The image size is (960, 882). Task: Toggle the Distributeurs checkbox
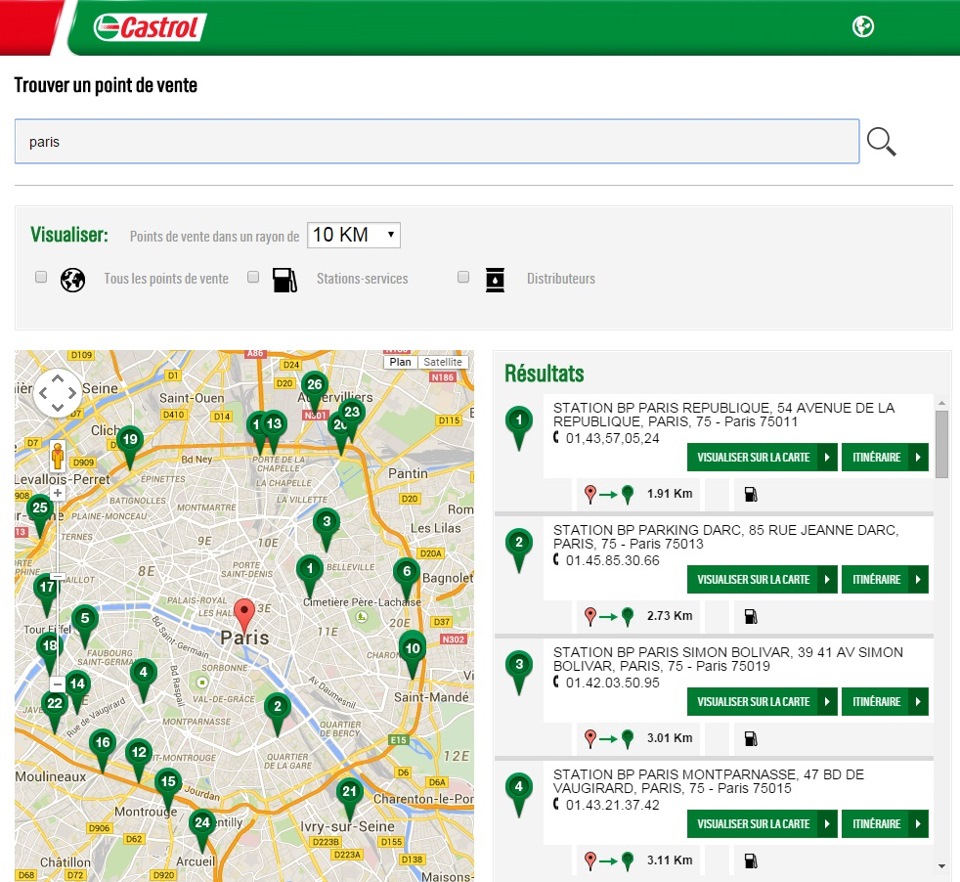[463, 277]
